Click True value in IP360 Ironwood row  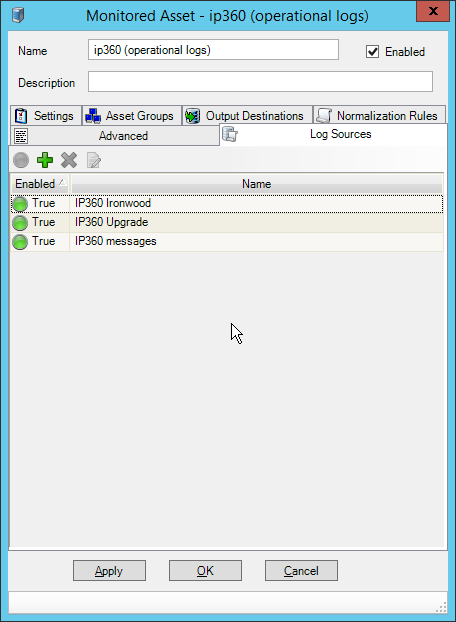tap(44, 203)
